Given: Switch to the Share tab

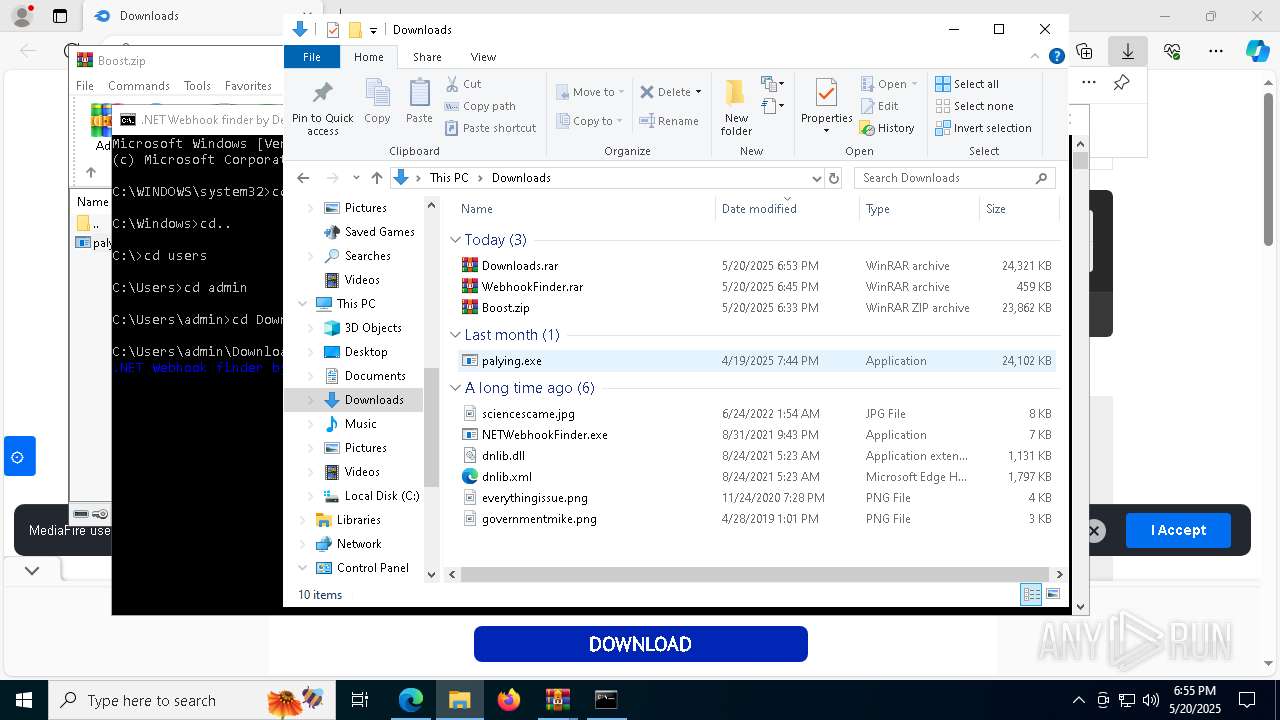Looking at the screenshot, I should tap(427, 57).
